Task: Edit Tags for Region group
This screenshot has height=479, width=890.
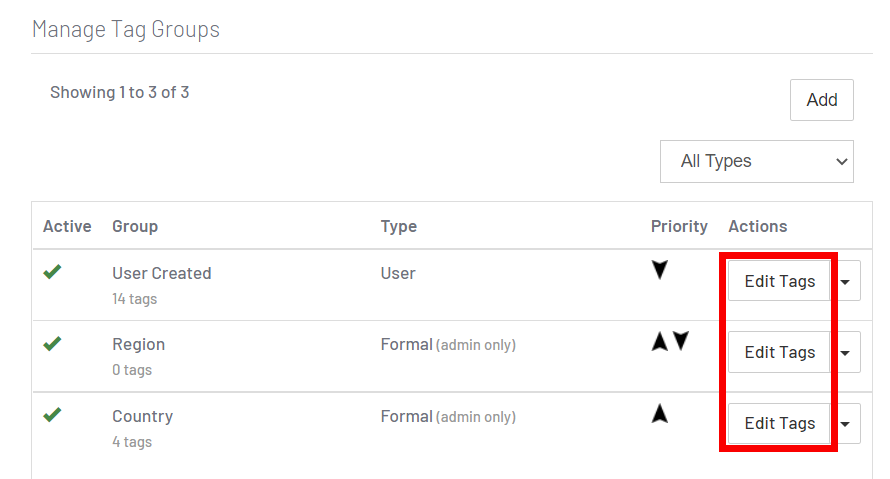Action: click(779, 353)
